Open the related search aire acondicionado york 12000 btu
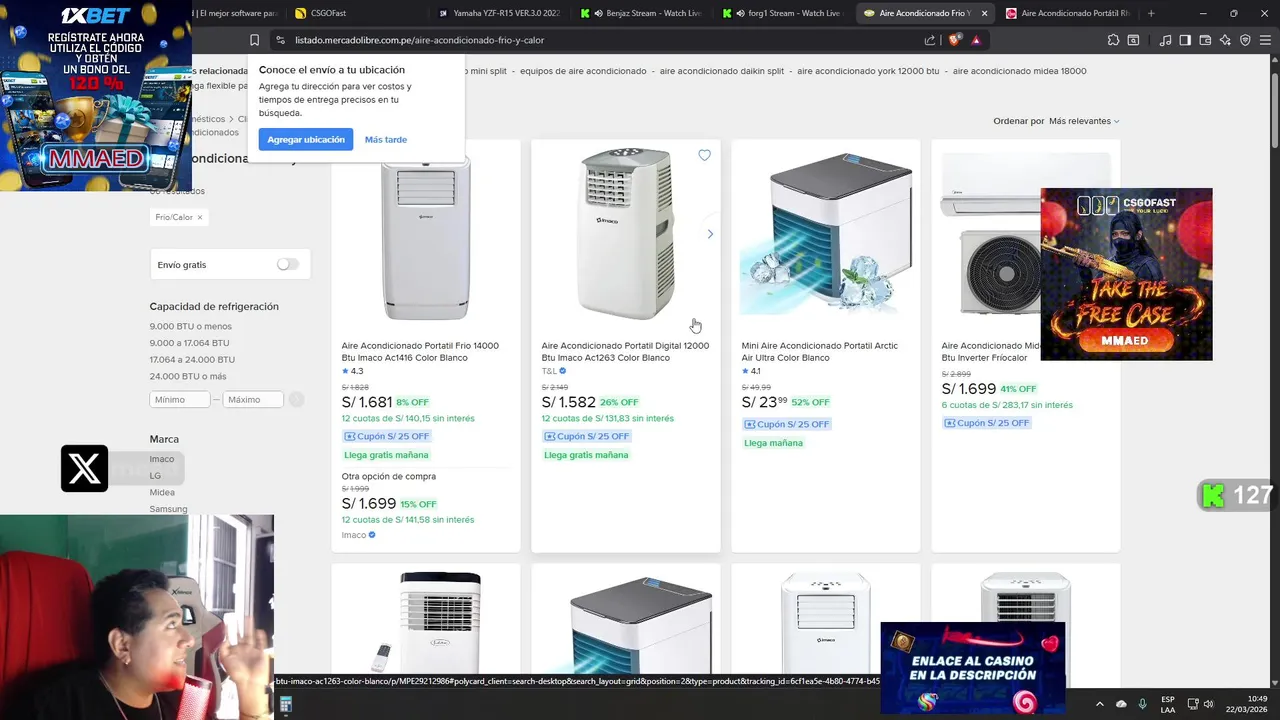The image size is (1280, 720). (x=868, y=71)
